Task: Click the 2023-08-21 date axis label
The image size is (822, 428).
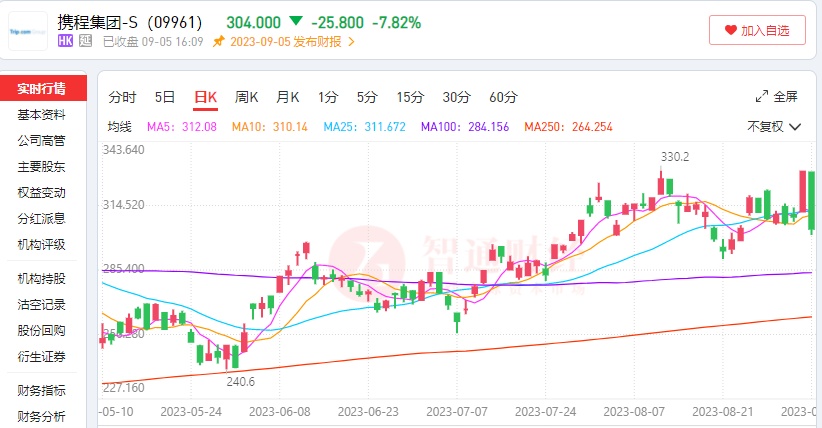Action: pyautogui.click(x=722, y=412)
